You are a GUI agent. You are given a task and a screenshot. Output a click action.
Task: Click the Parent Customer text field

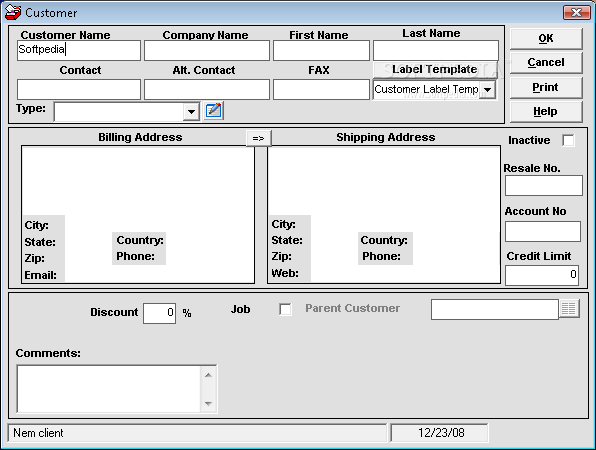[495, 309]
